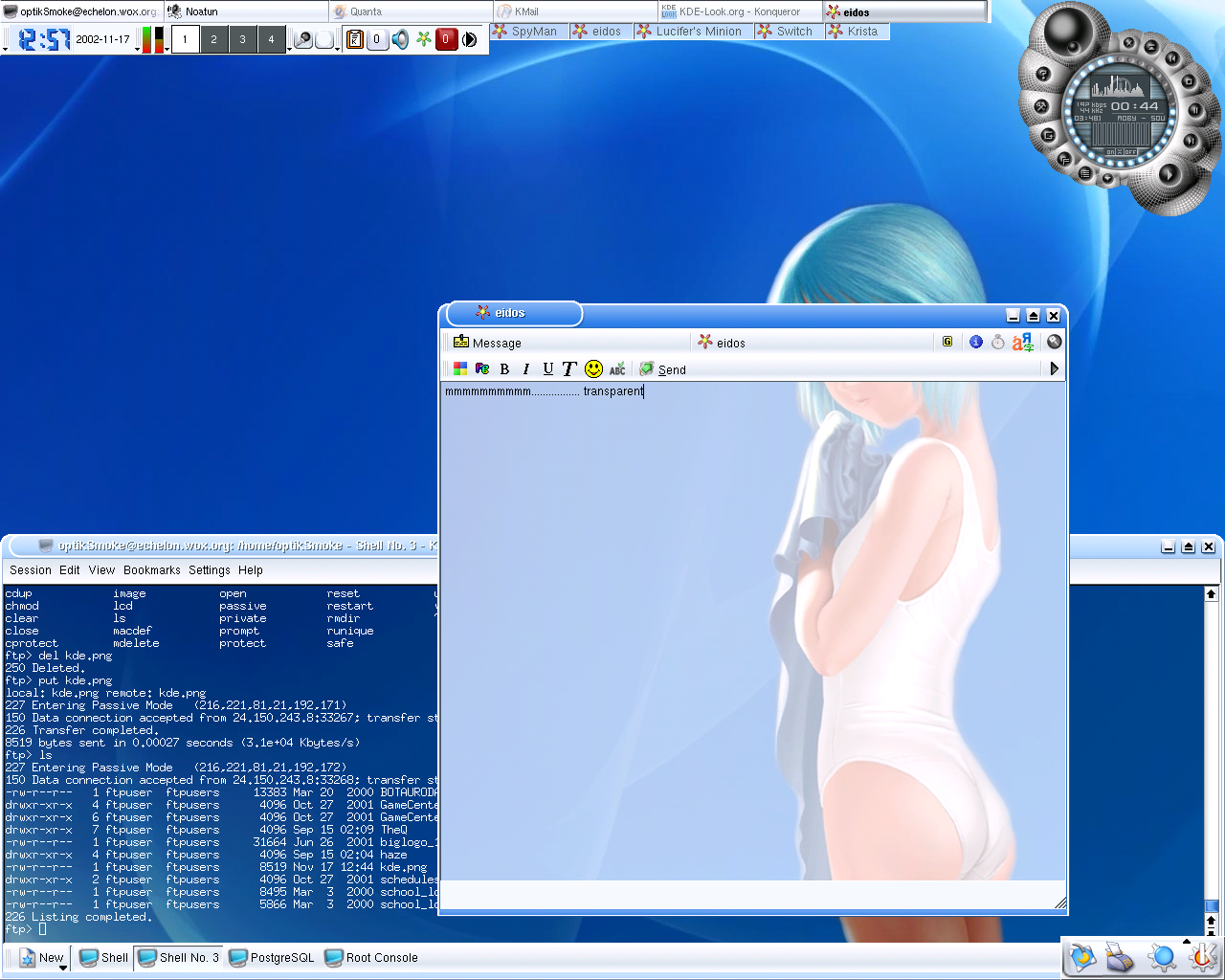This screenshot has height=980, width=1225.
Task: Open Krista chat taskbar entry
Action: pyautogui.click(x=857, y=32)
